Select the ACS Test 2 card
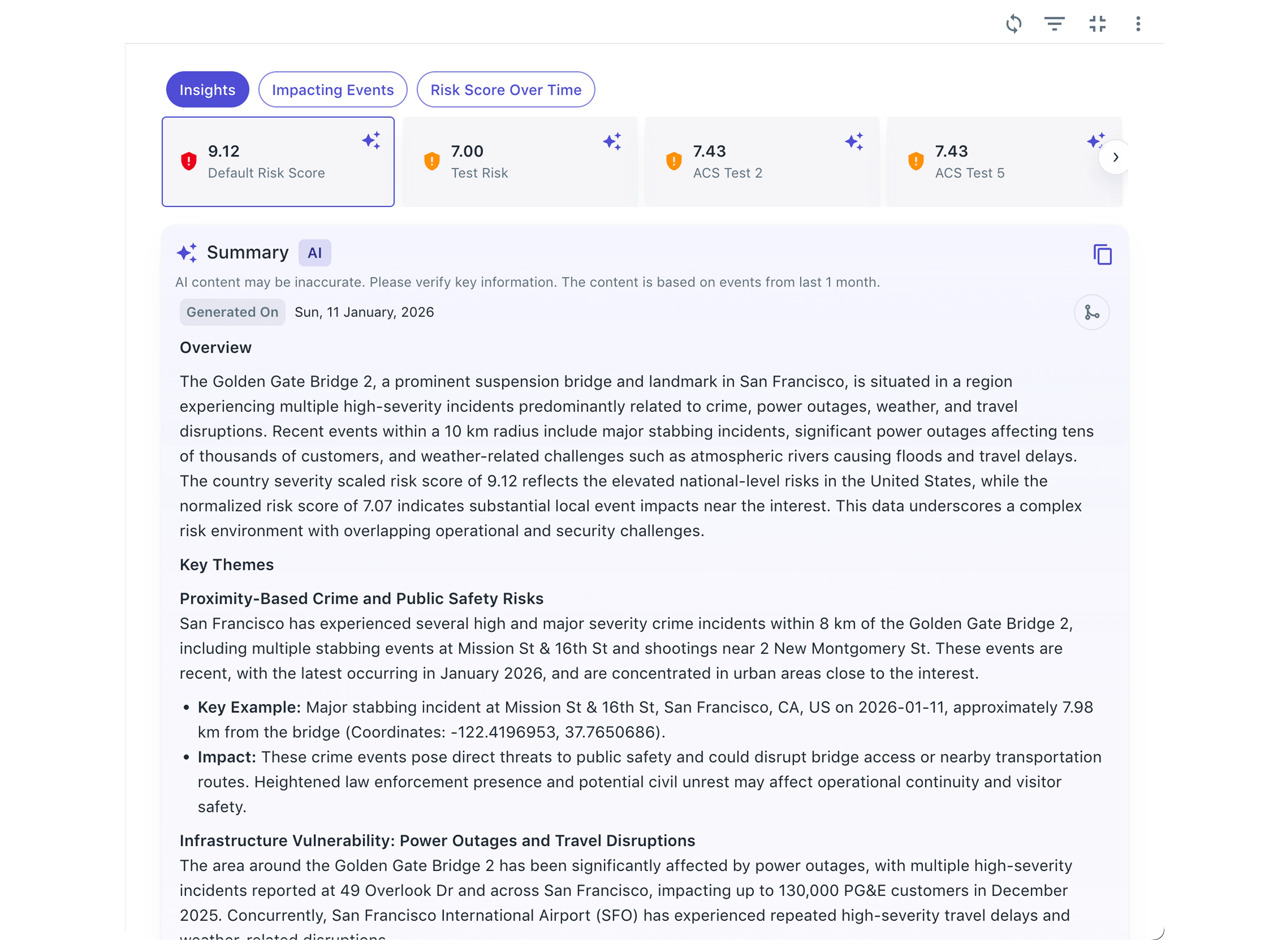This screenshot has width=1288, height=940. coord(762,162)
